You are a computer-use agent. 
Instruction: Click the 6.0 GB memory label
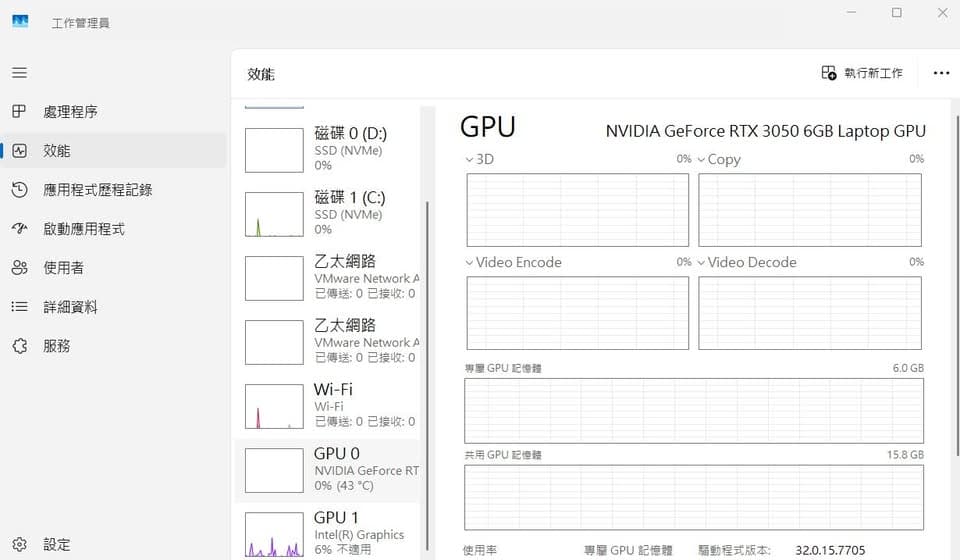(908, 368)
